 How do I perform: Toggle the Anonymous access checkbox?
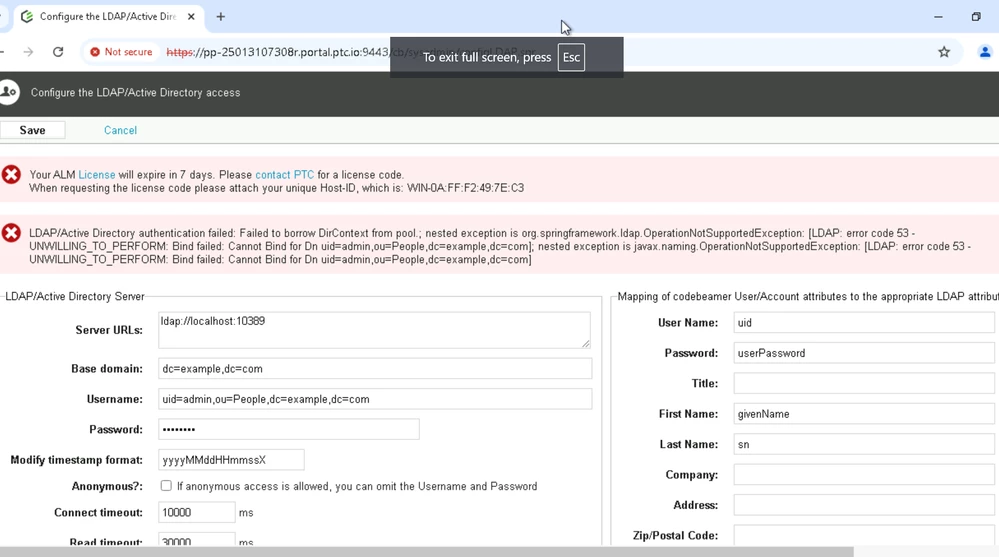coord(166,486)
